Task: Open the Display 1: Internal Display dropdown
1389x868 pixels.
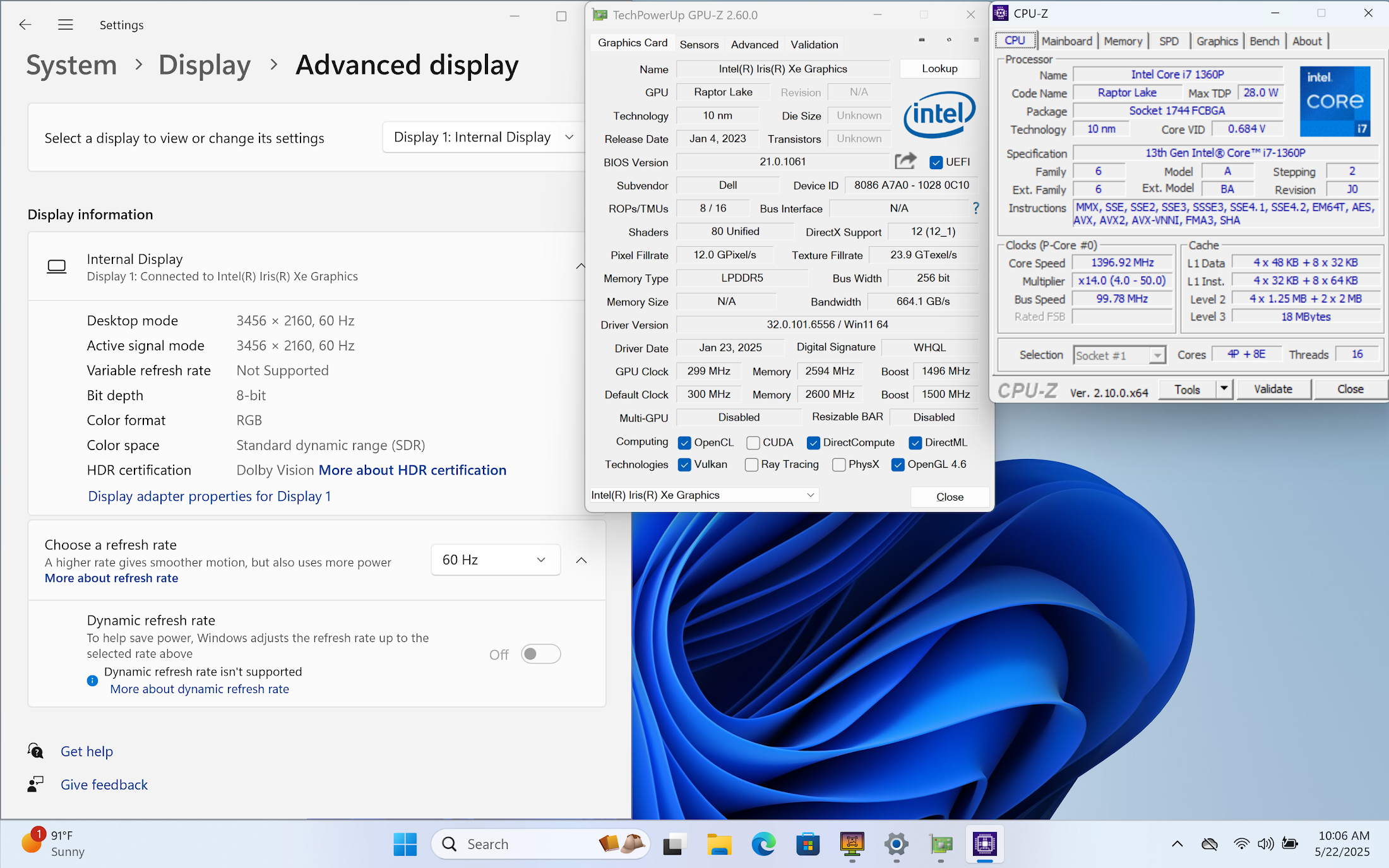Action: tap(484, 137)
